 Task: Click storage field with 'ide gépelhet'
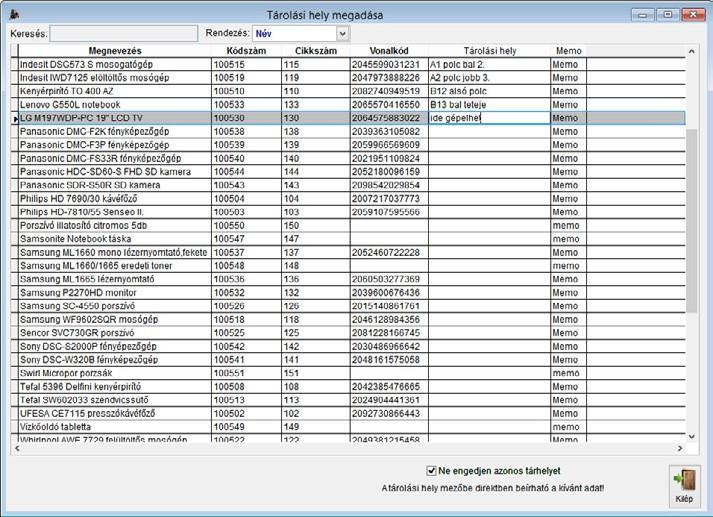pos(489,118)
